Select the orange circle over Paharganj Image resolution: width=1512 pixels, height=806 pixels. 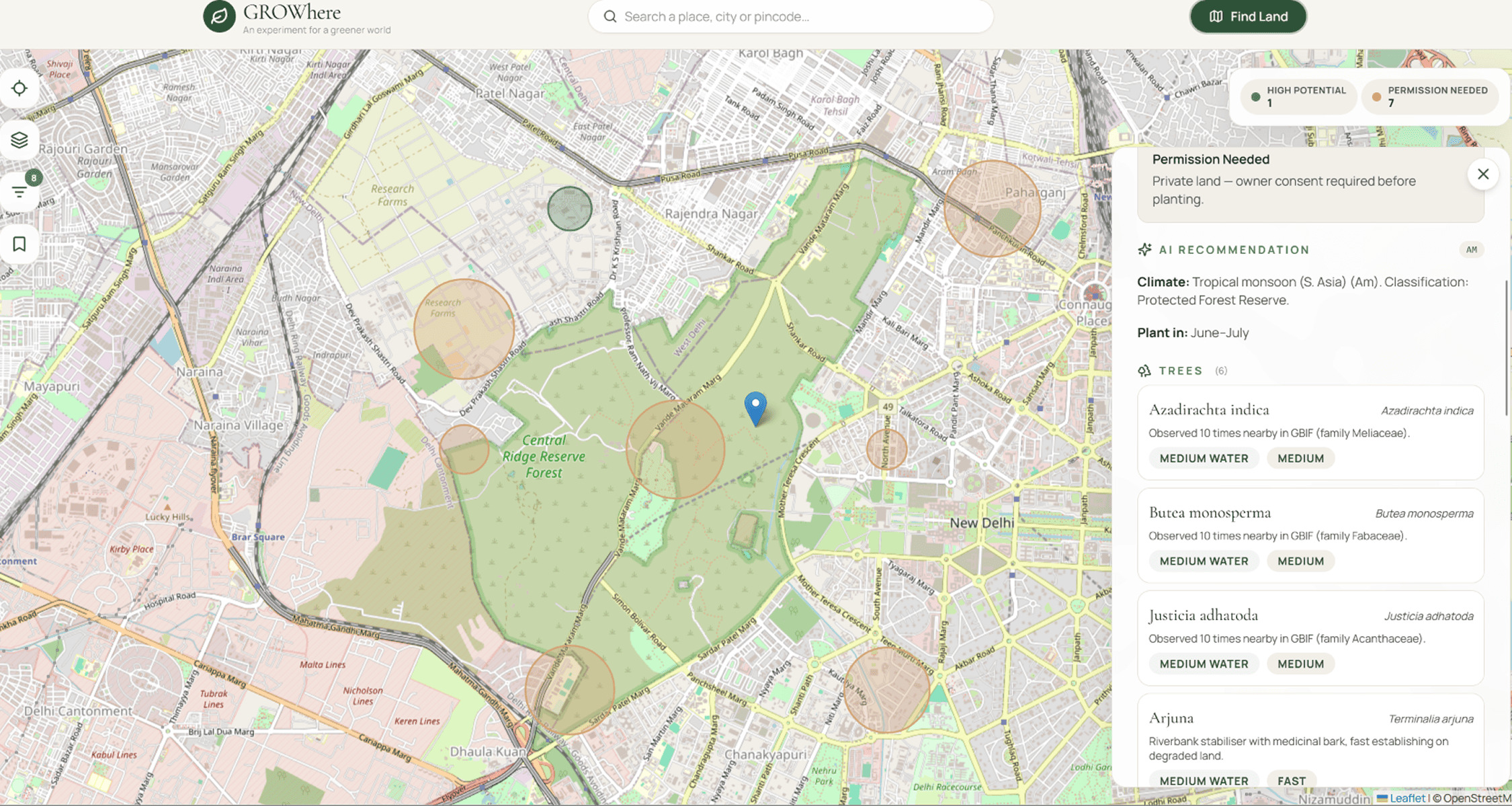(992, 208)
